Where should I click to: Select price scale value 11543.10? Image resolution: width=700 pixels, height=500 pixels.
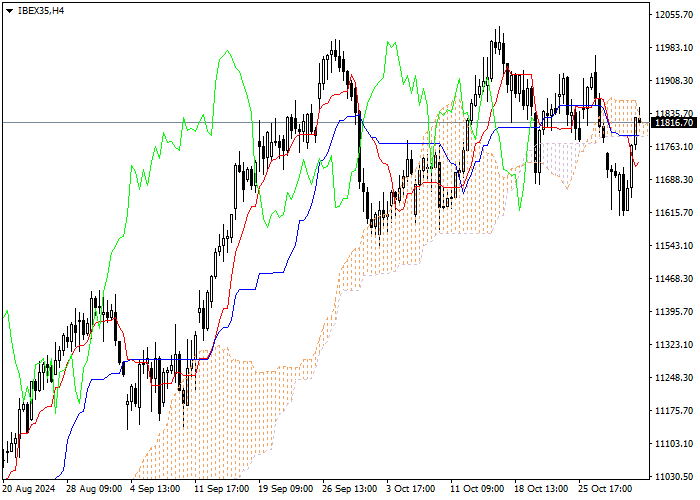tap(674, 246)
